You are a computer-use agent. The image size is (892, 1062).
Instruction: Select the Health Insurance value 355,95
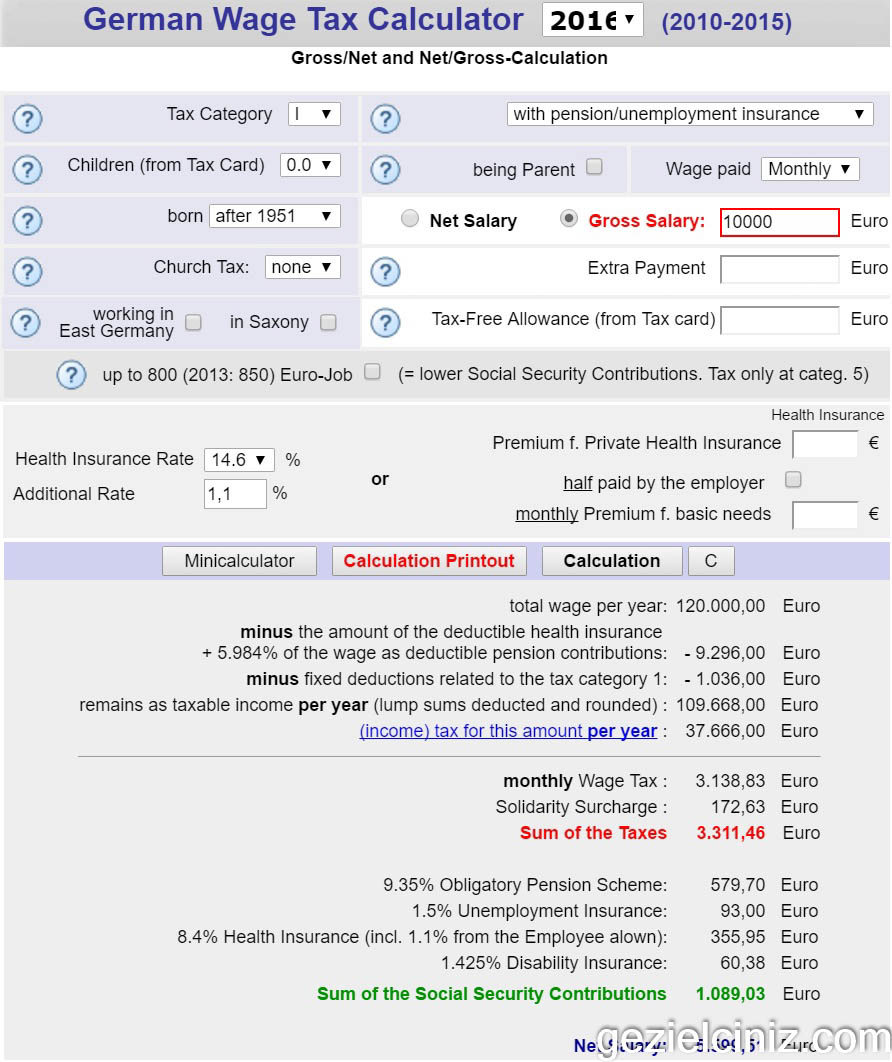pos(738,937)
